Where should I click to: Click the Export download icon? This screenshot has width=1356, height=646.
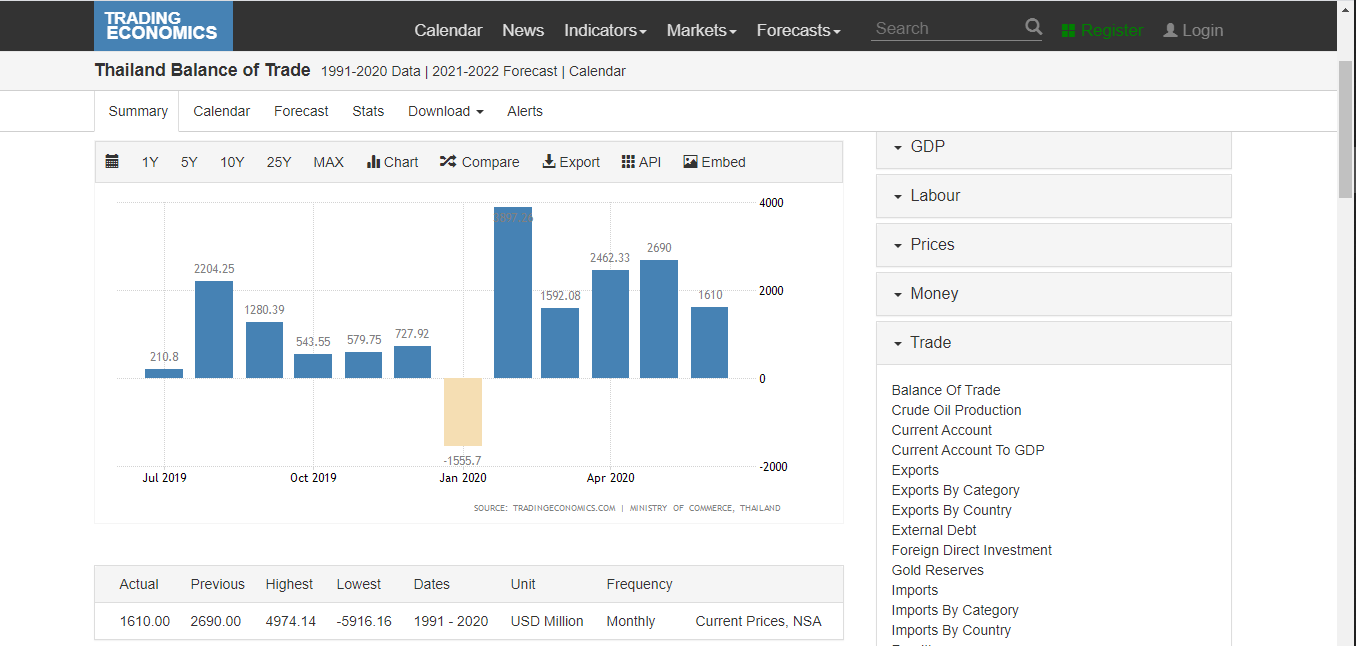549,162
